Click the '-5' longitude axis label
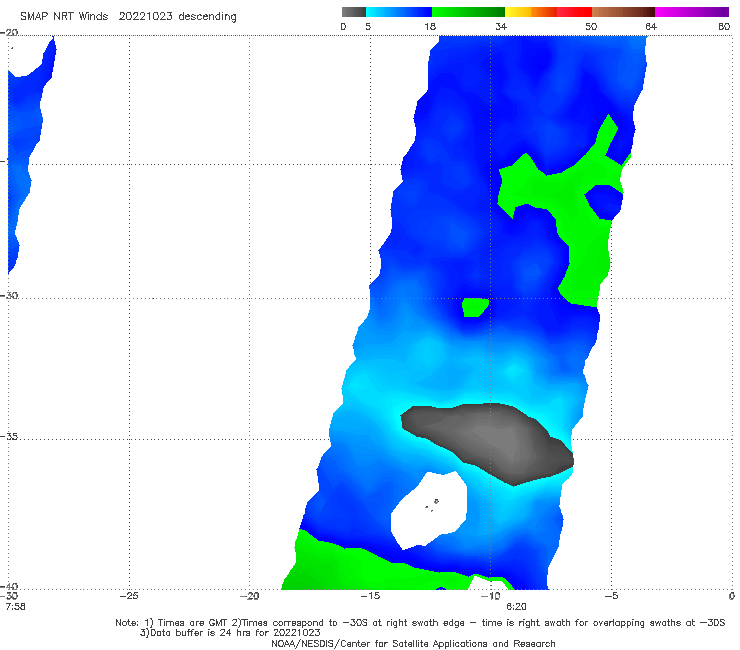This screenshot has height=650, width=740. click(611, 596)
